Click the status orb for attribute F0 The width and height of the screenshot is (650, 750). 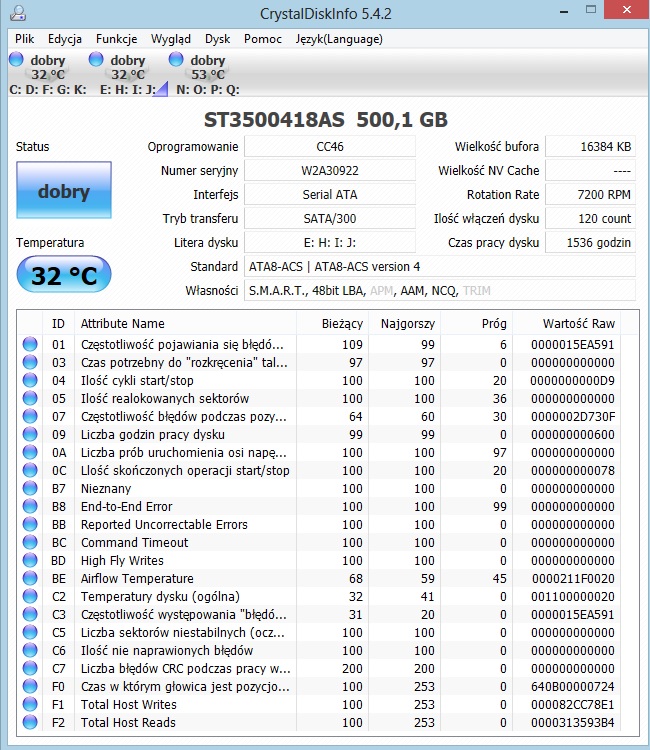point(30,686)
